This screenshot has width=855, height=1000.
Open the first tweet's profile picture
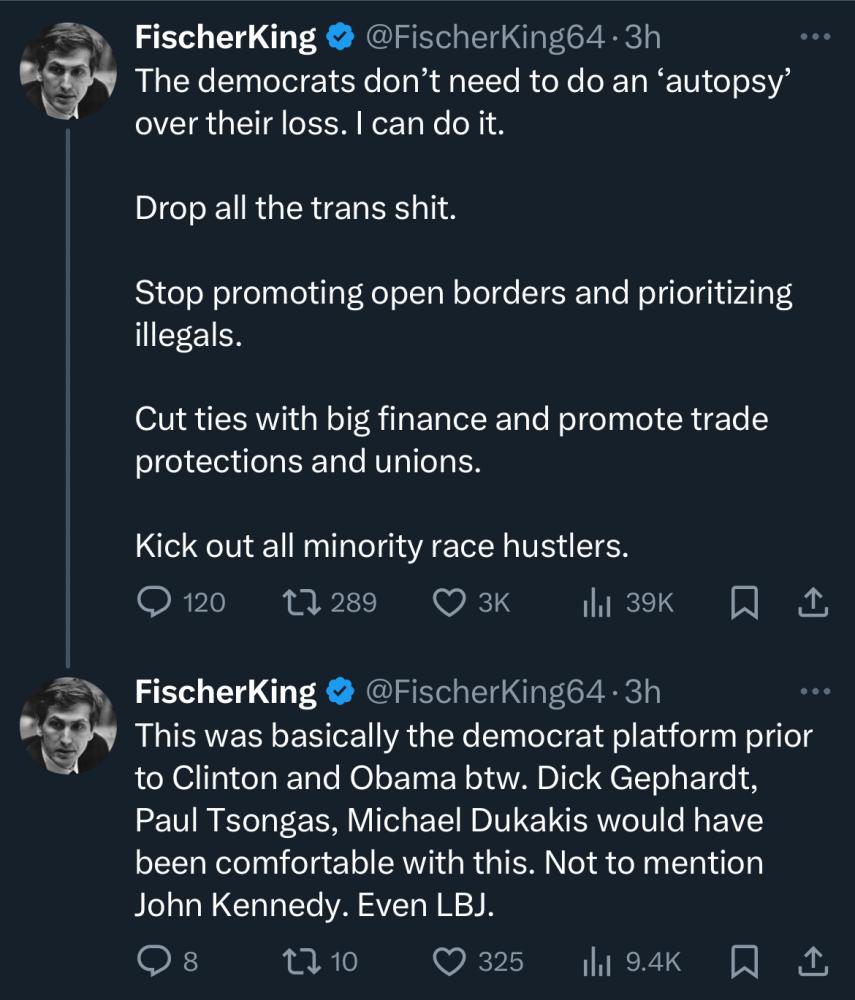click(68, 71)
